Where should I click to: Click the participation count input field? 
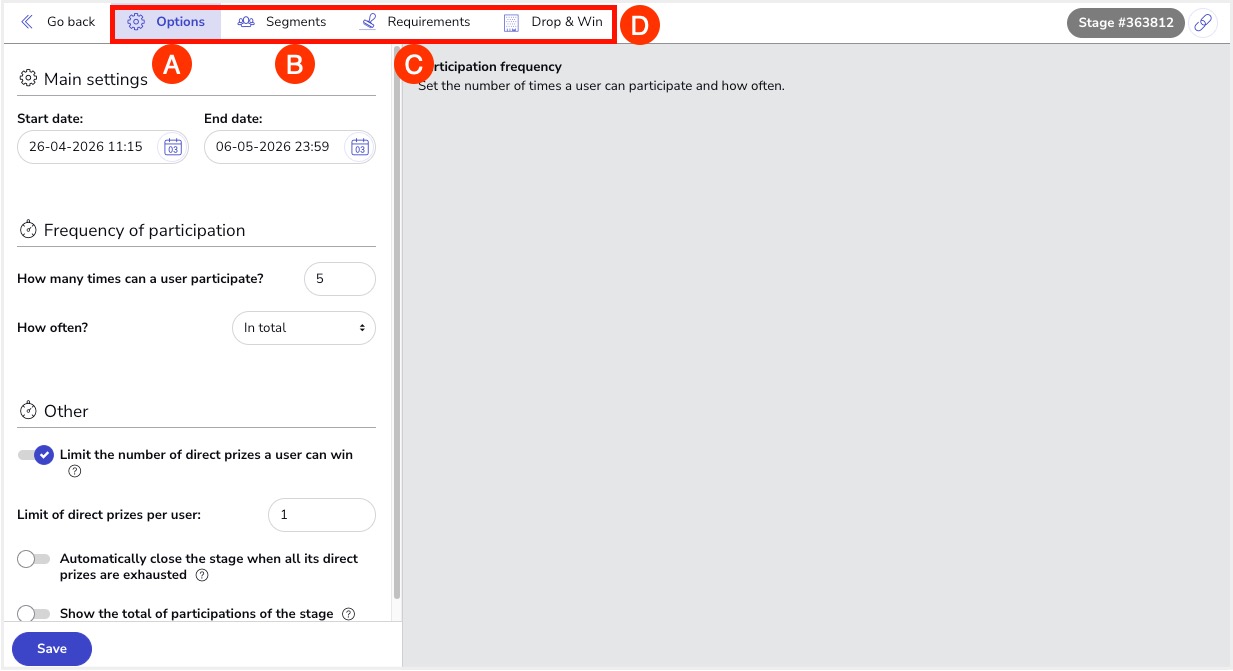339,279
